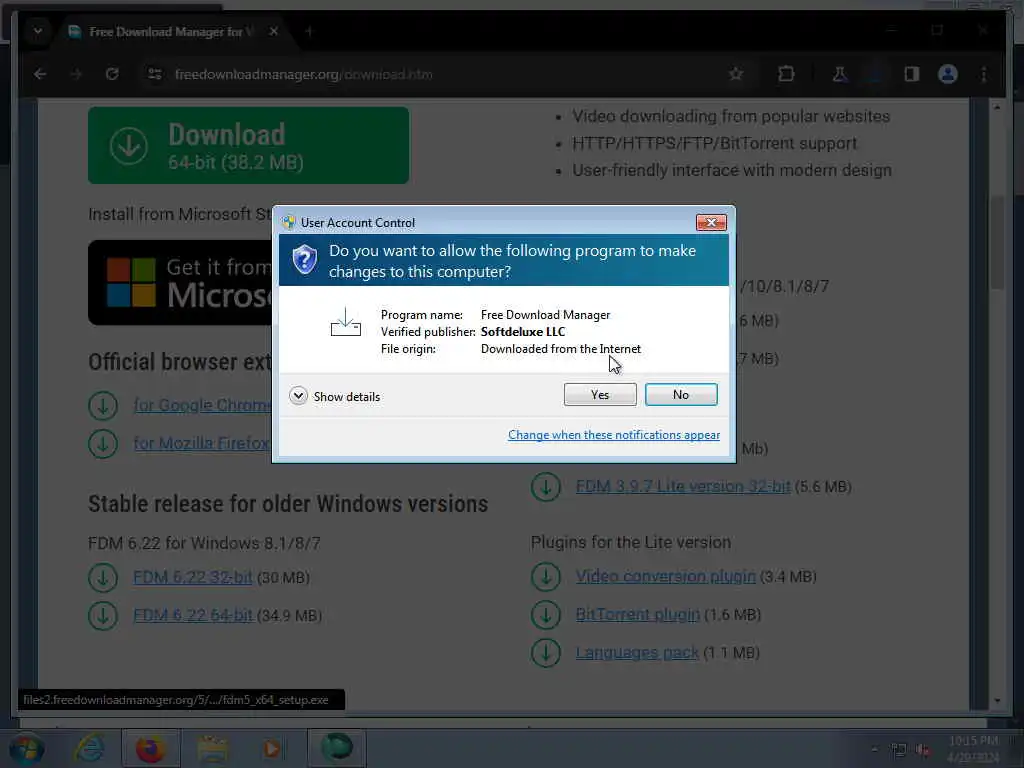1024x768 pixels.
Task: Click taskbar clock showing time
Action: (x=973, y=748)
